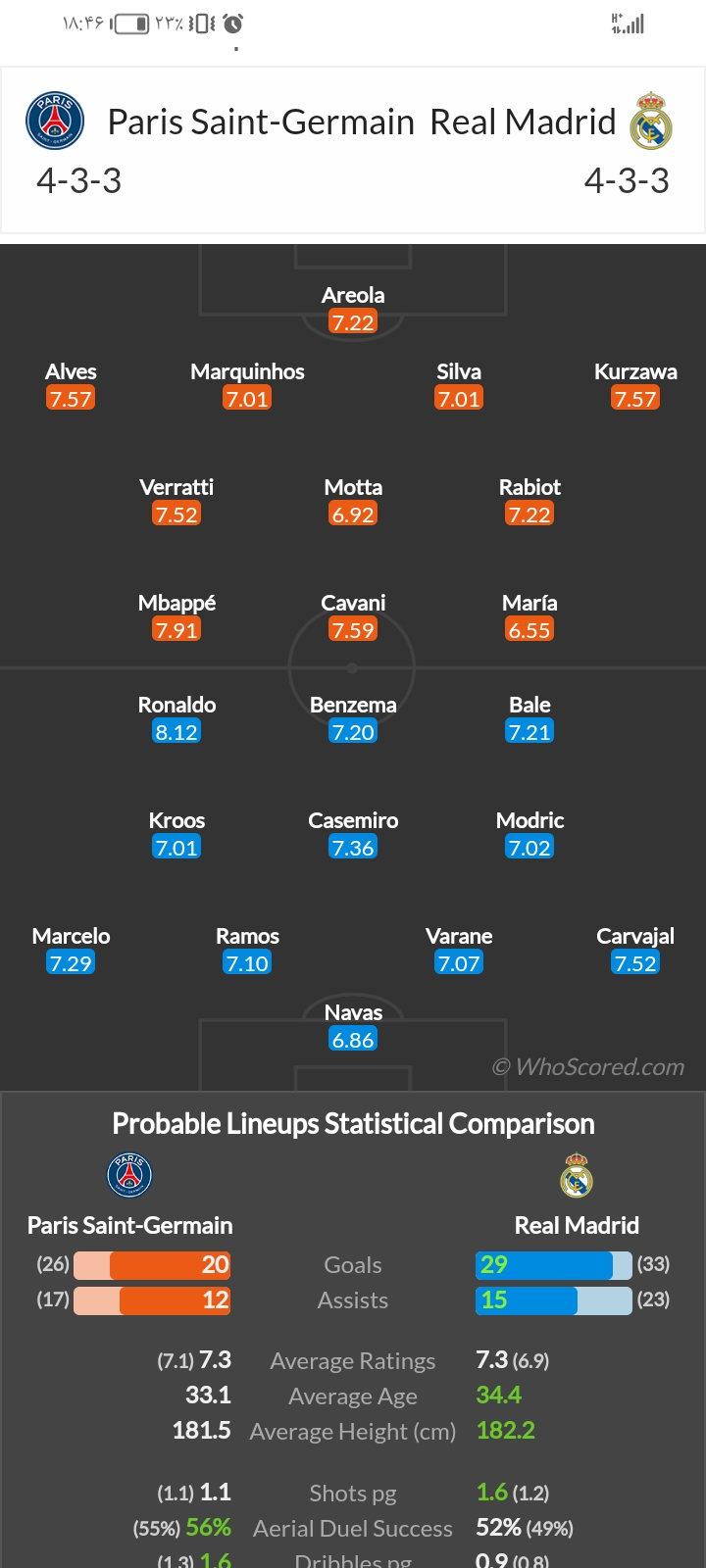Tap the vibrate mode icon in status bar
The height and width of the screenshot is (1568, 706).
pos(202,24)
